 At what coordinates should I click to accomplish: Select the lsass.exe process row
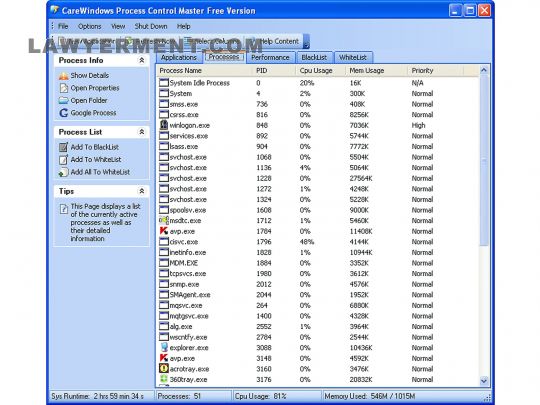(x=318, y=146)
